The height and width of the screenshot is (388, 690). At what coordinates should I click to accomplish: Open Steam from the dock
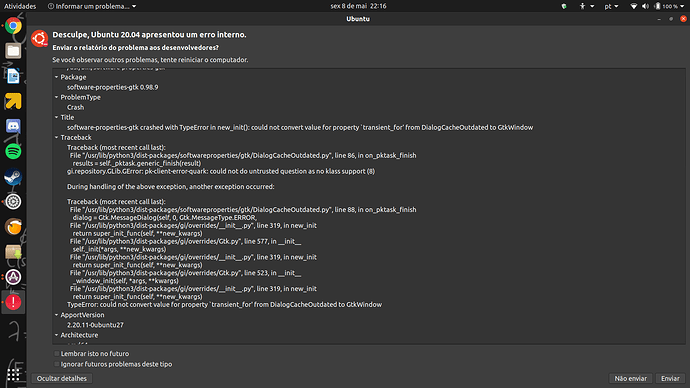[13, 177]
